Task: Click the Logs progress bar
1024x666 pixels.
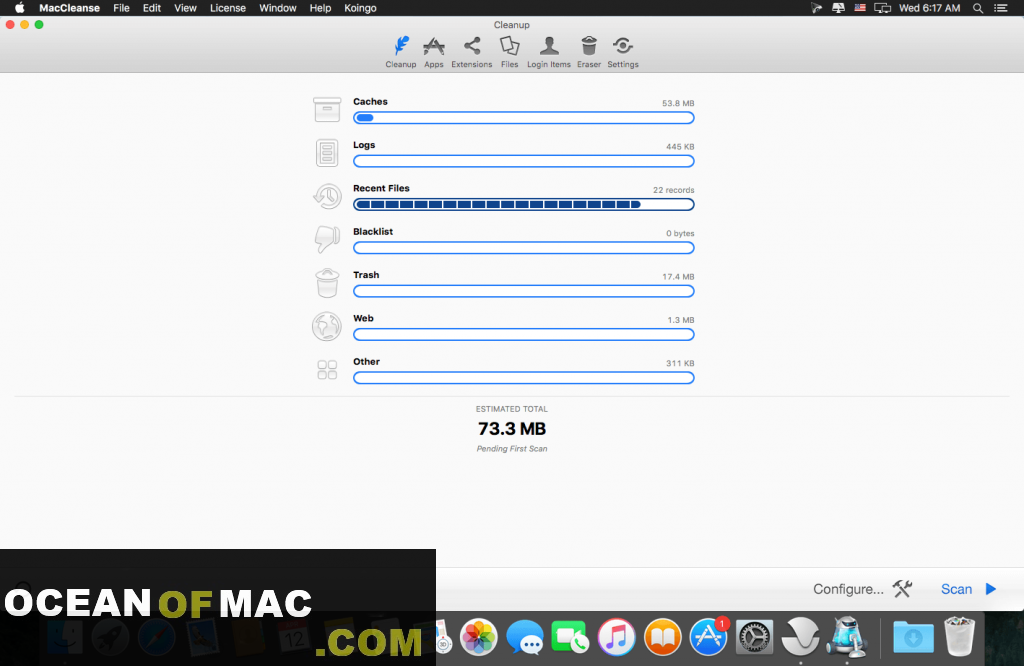Action: pos(524,161)
